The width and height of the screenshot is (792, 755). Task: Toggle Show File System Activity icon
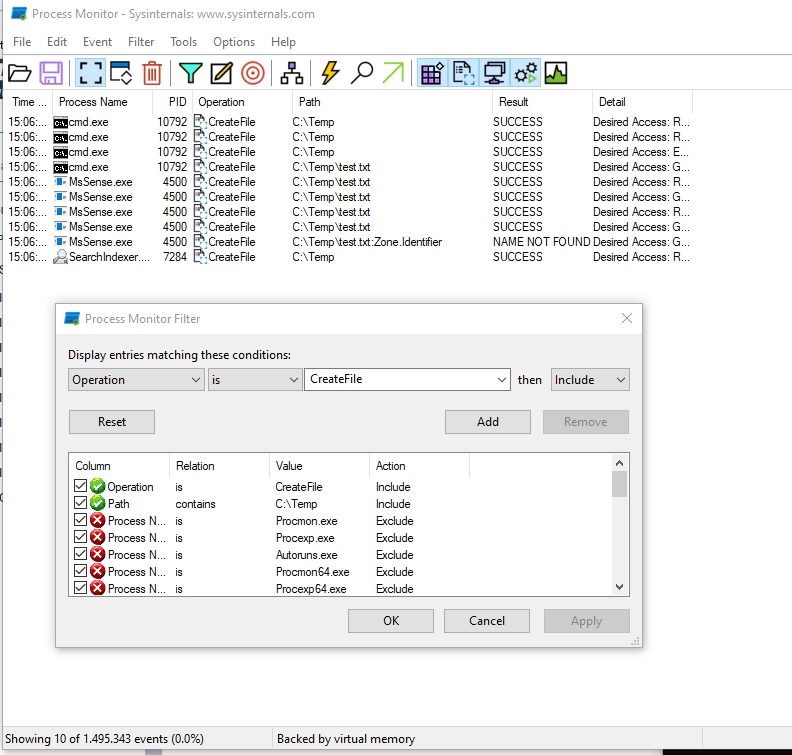[463, 73]
